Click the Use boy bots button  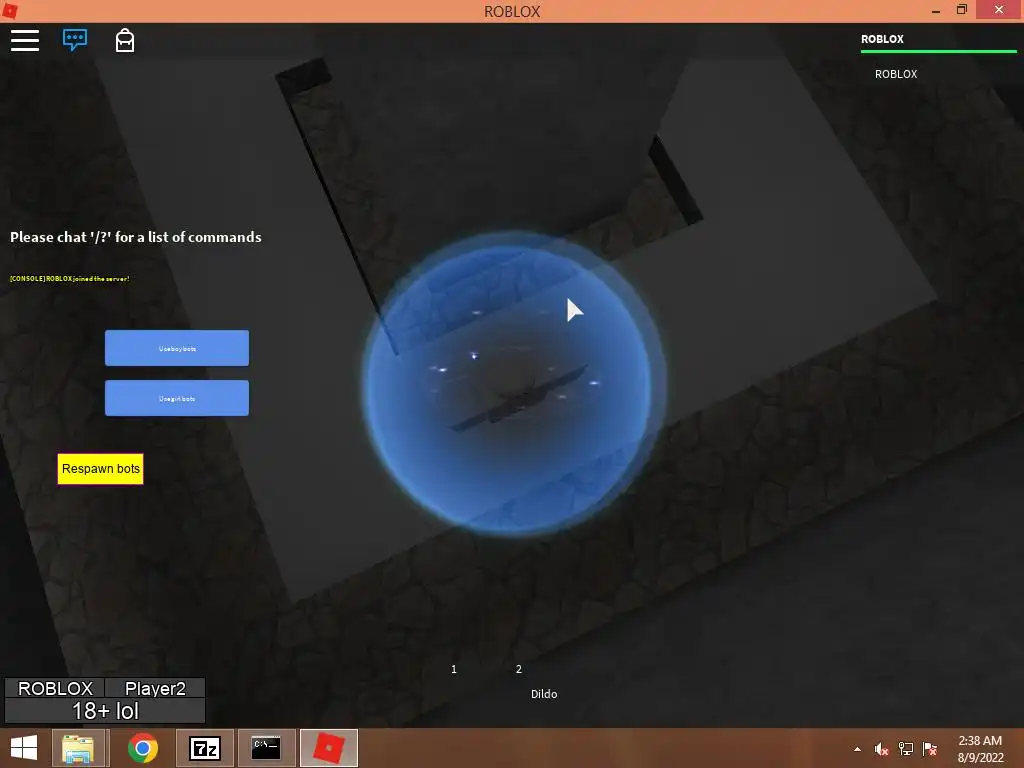[x=177, y=348]
